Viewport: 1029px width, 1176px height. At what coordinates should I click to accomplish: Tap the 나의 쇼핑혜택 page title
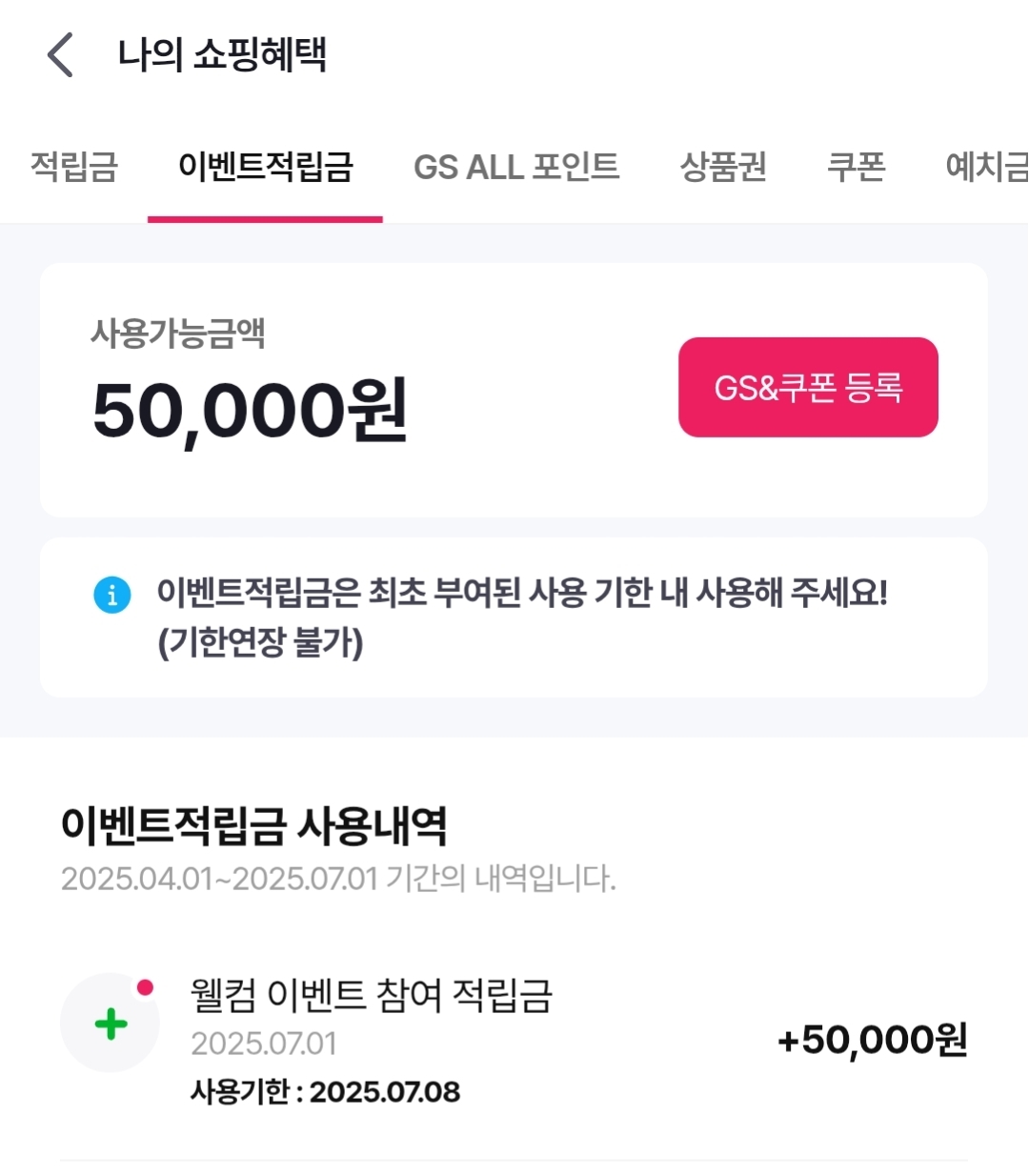(222, 54)
